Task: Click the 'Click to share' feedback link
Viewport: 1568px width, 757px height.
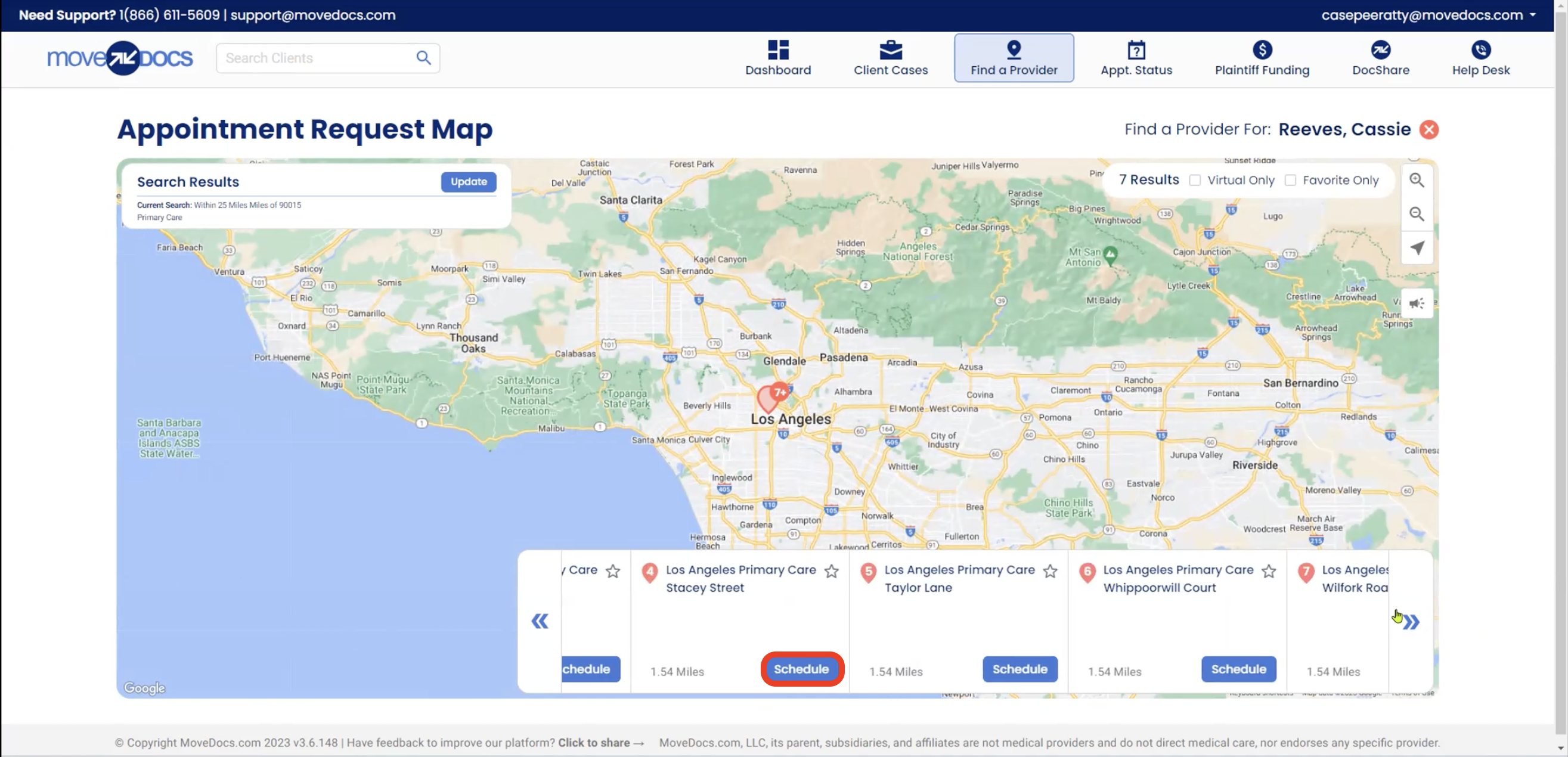Action: pyautogui.click(x=600, y=742)
